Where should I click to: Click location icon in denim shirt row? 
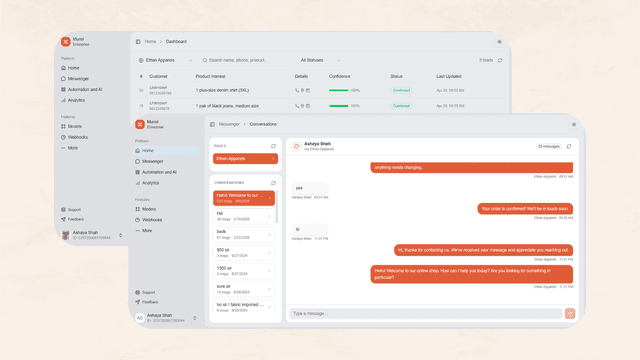click(x=302, y=90)
